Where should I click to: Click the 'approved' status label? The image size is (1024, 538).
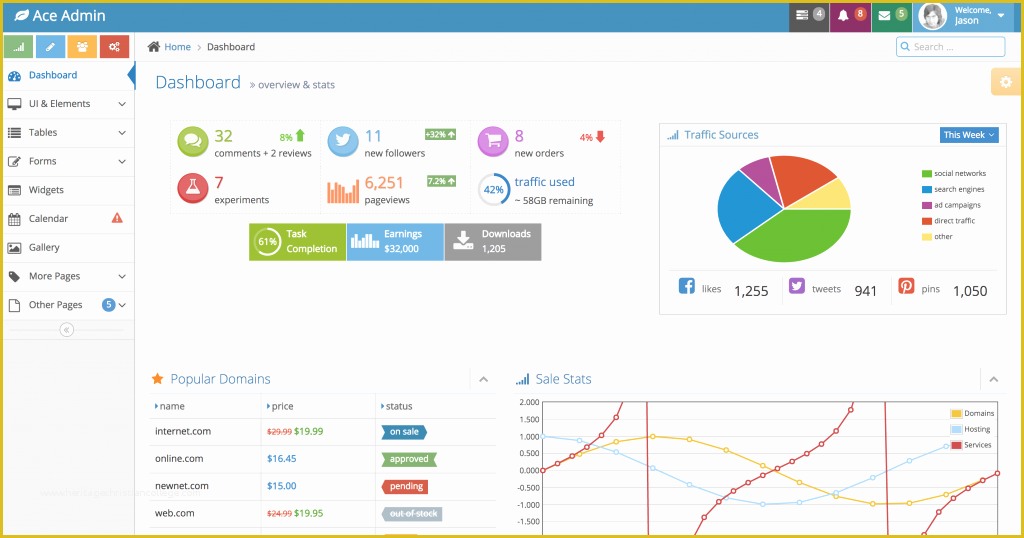(409, 459)
